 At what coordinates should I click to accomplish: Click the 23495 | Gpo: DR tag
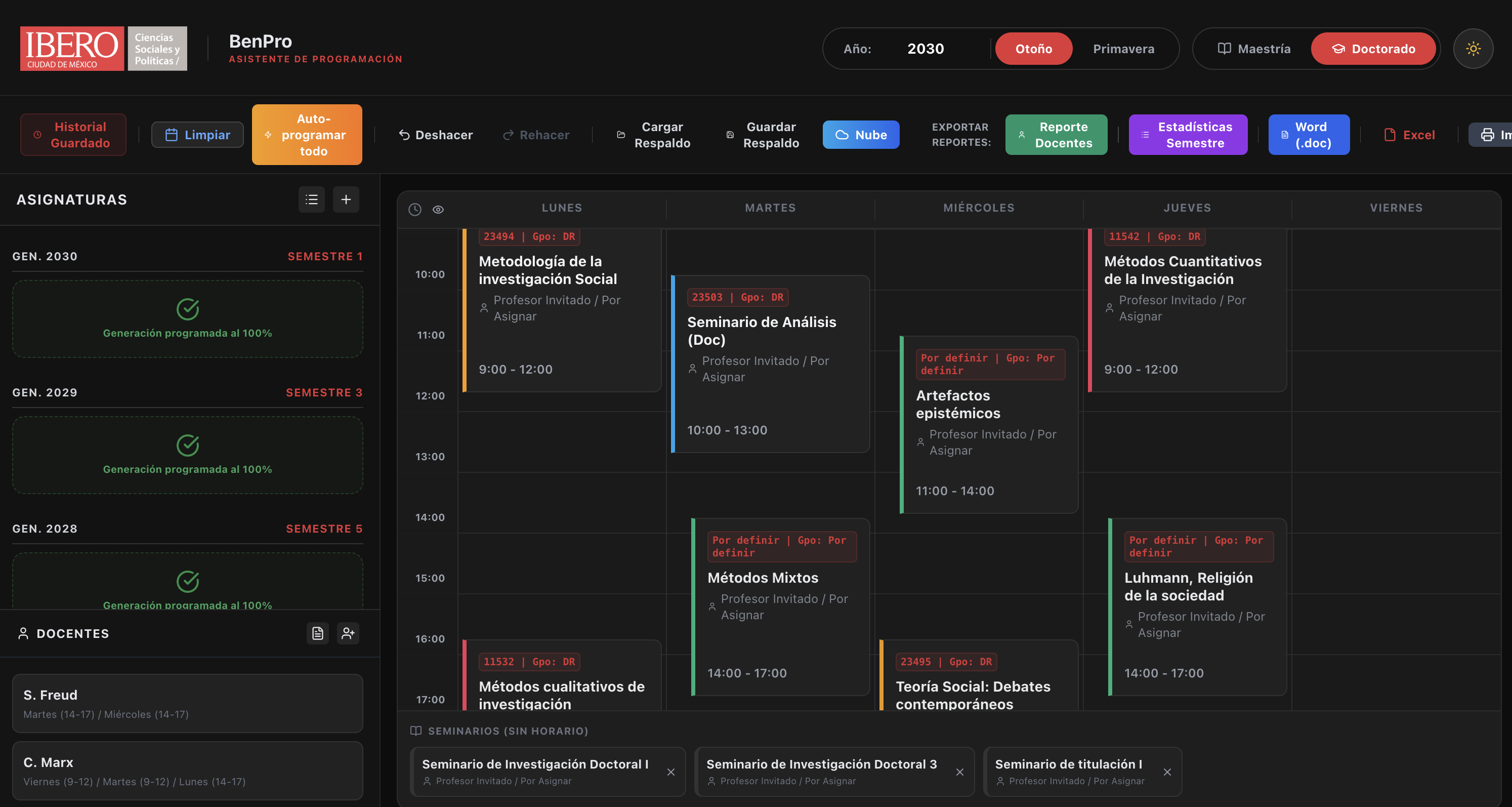pos(946,662)
